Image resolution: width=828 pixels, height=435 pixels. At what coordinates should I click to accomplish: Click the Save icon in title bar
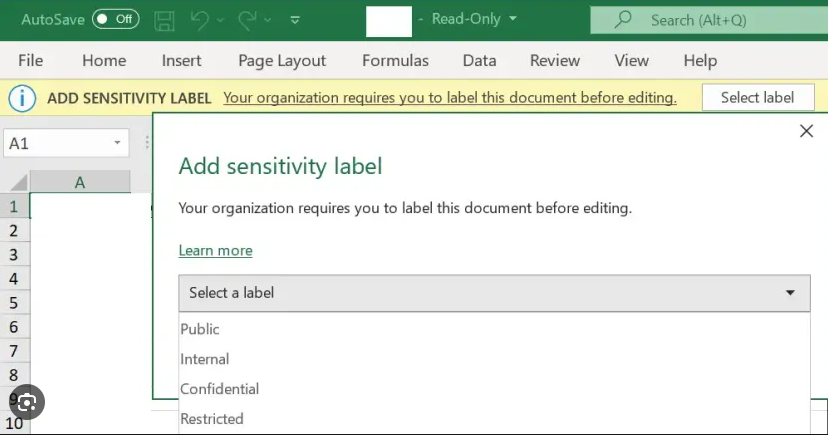[164, 21]
